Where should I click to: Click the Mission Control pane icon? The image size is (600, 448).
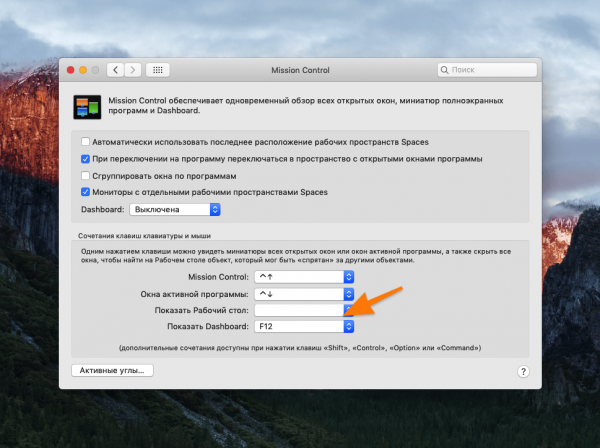87,107
